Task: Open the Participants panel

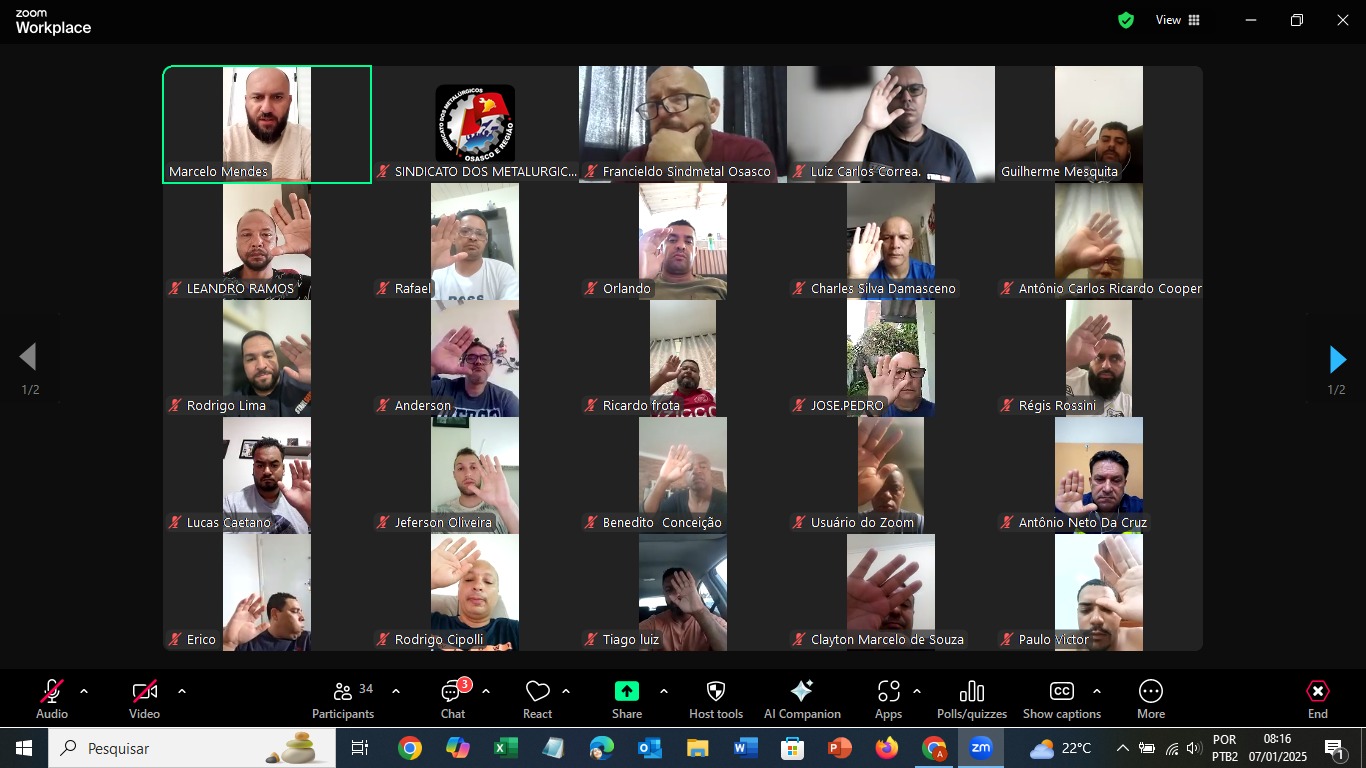Action: [343, 699]
